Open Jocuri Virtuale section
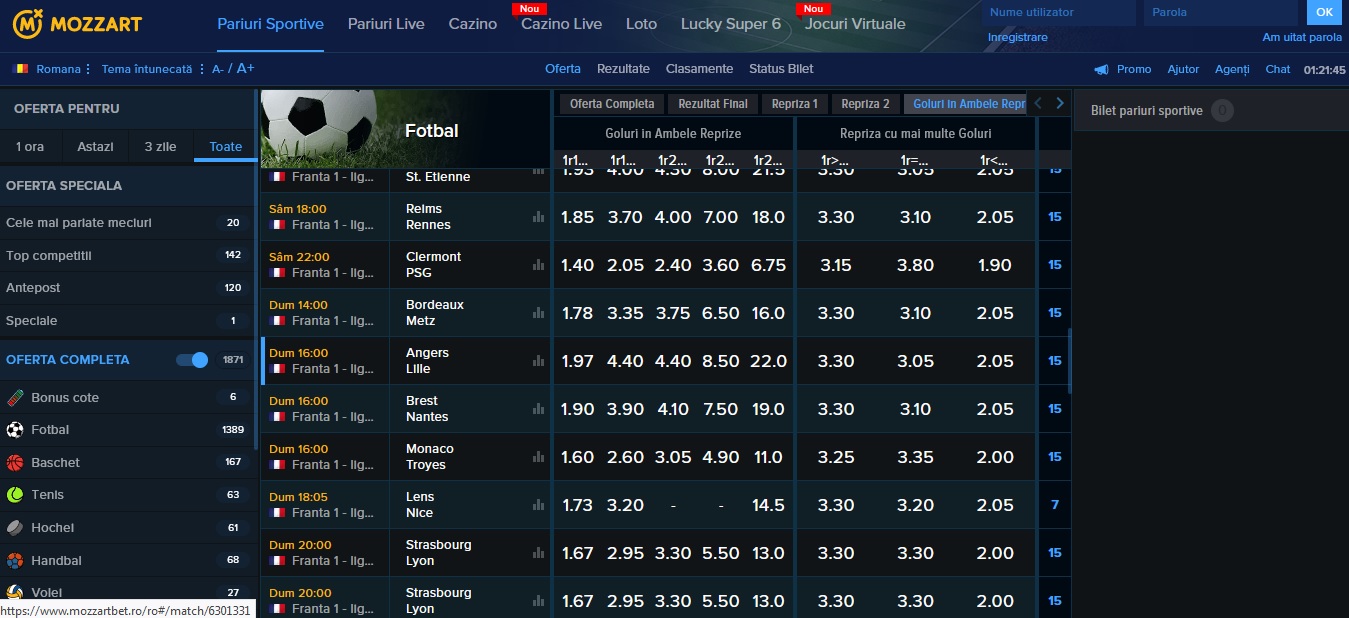The image size is (1349, 618). [855, 24]
